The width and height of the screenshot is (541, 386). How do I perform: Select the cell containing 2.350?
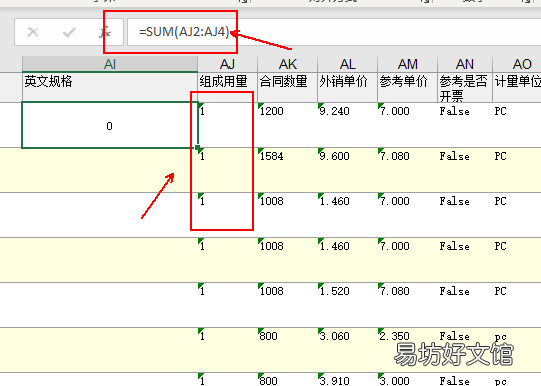[407, 350]
